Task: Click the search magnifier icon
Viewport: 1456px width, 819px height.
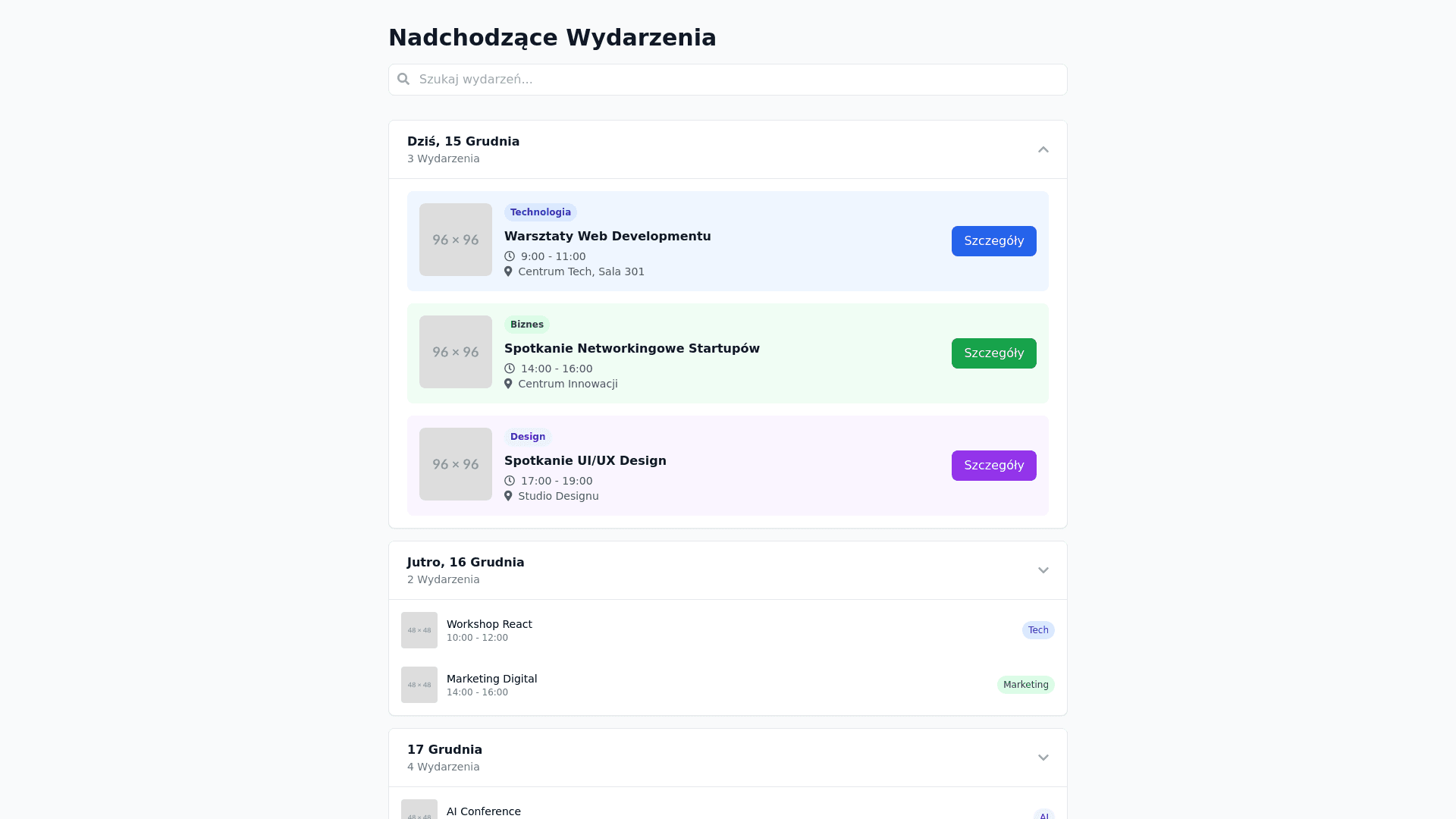Action: pos(403,79)
